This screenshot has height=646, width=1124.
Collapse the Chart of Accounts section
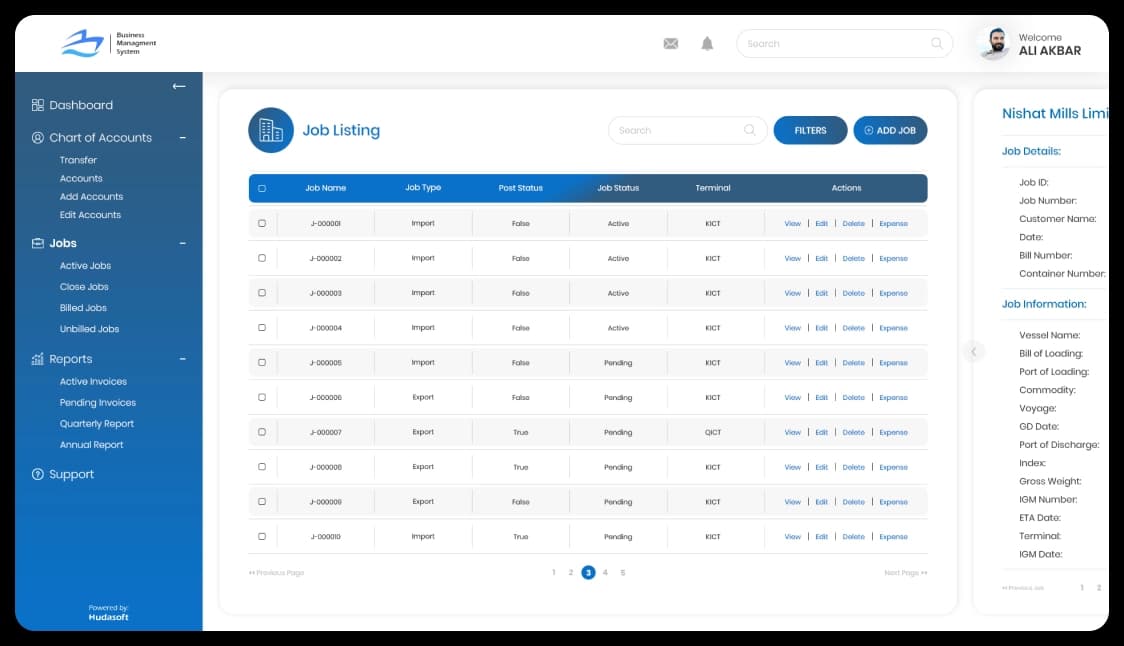183,138
